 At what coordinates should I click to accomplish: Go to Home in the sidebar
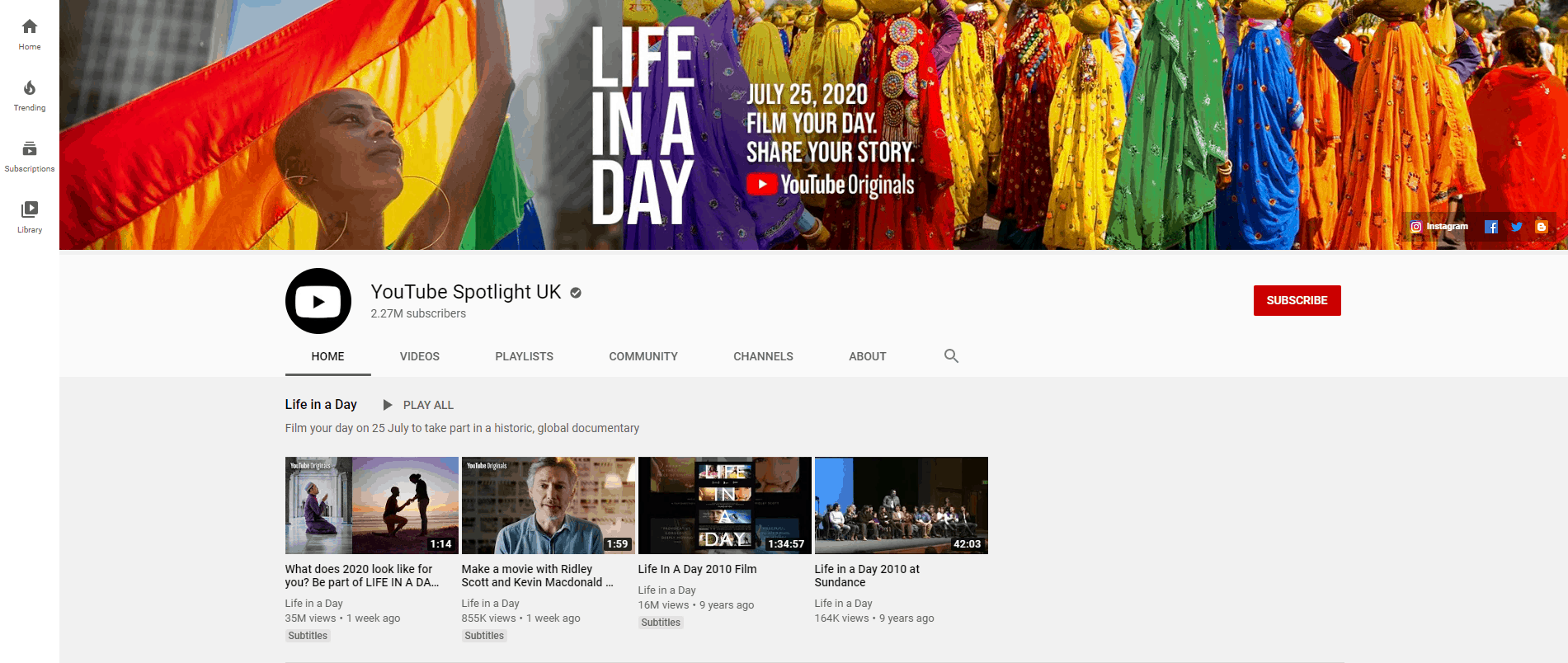coord(30,35)
